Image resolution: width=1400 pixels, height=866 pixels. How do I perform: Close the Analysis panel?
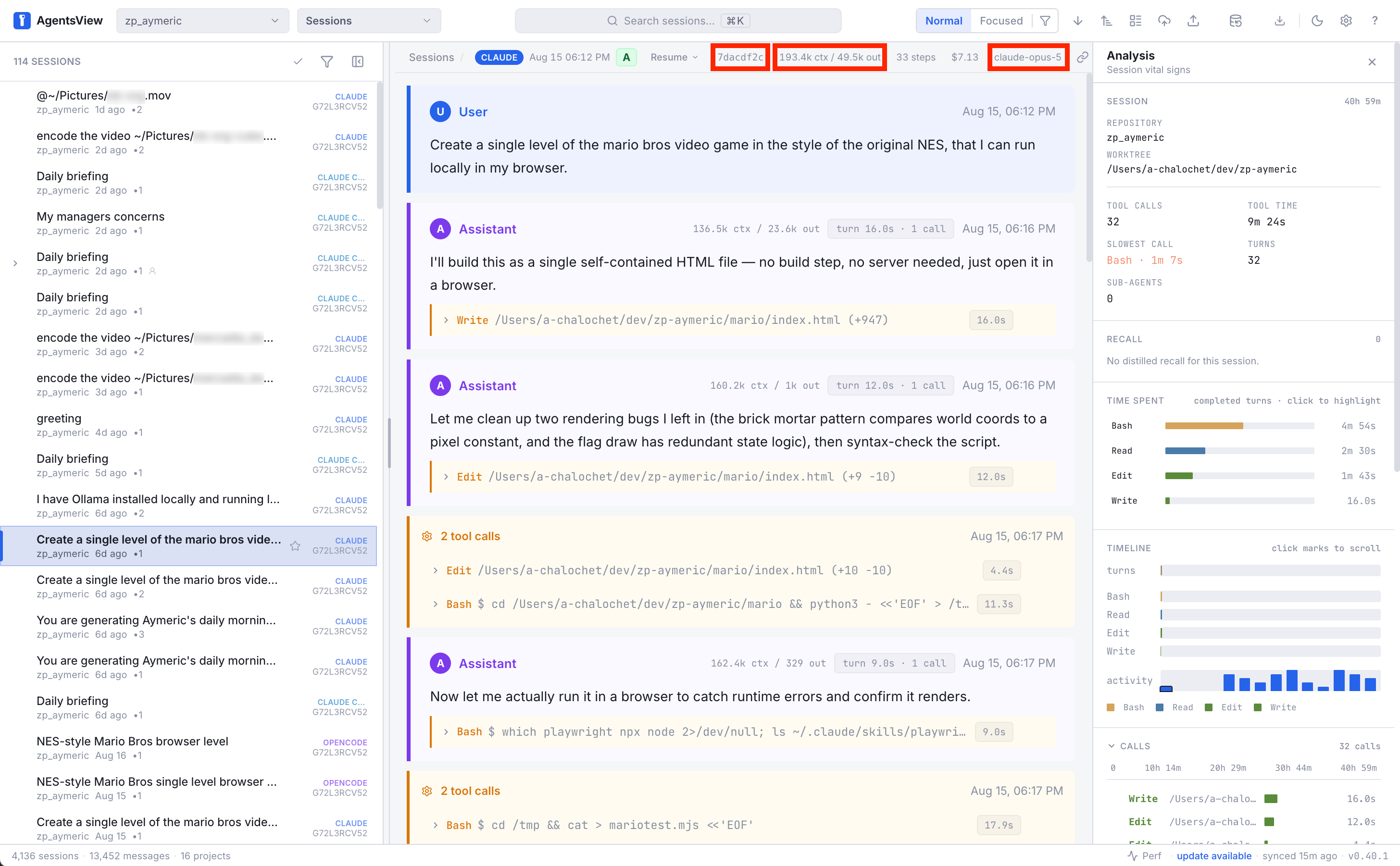pos(1372,62)
